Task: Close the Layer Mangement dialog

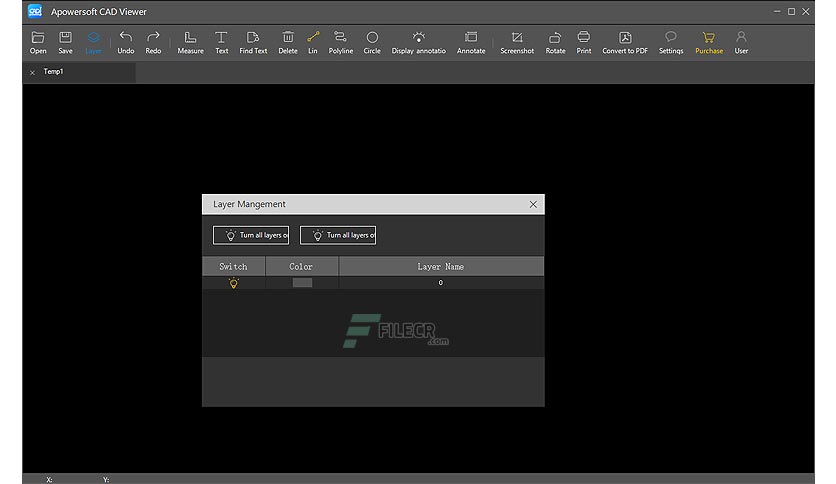Action: (533, 204)
